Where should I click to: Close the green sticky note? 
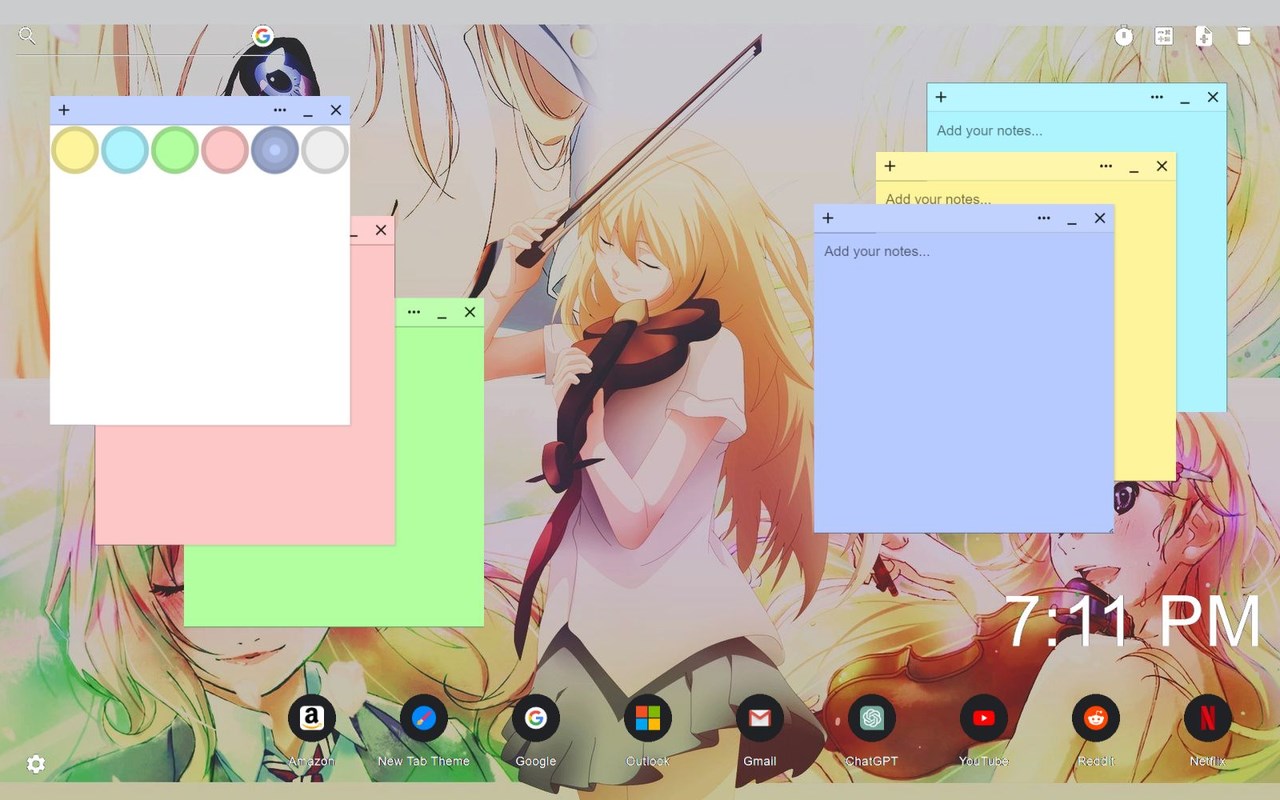pyautogui.click(x=470, y=312)
